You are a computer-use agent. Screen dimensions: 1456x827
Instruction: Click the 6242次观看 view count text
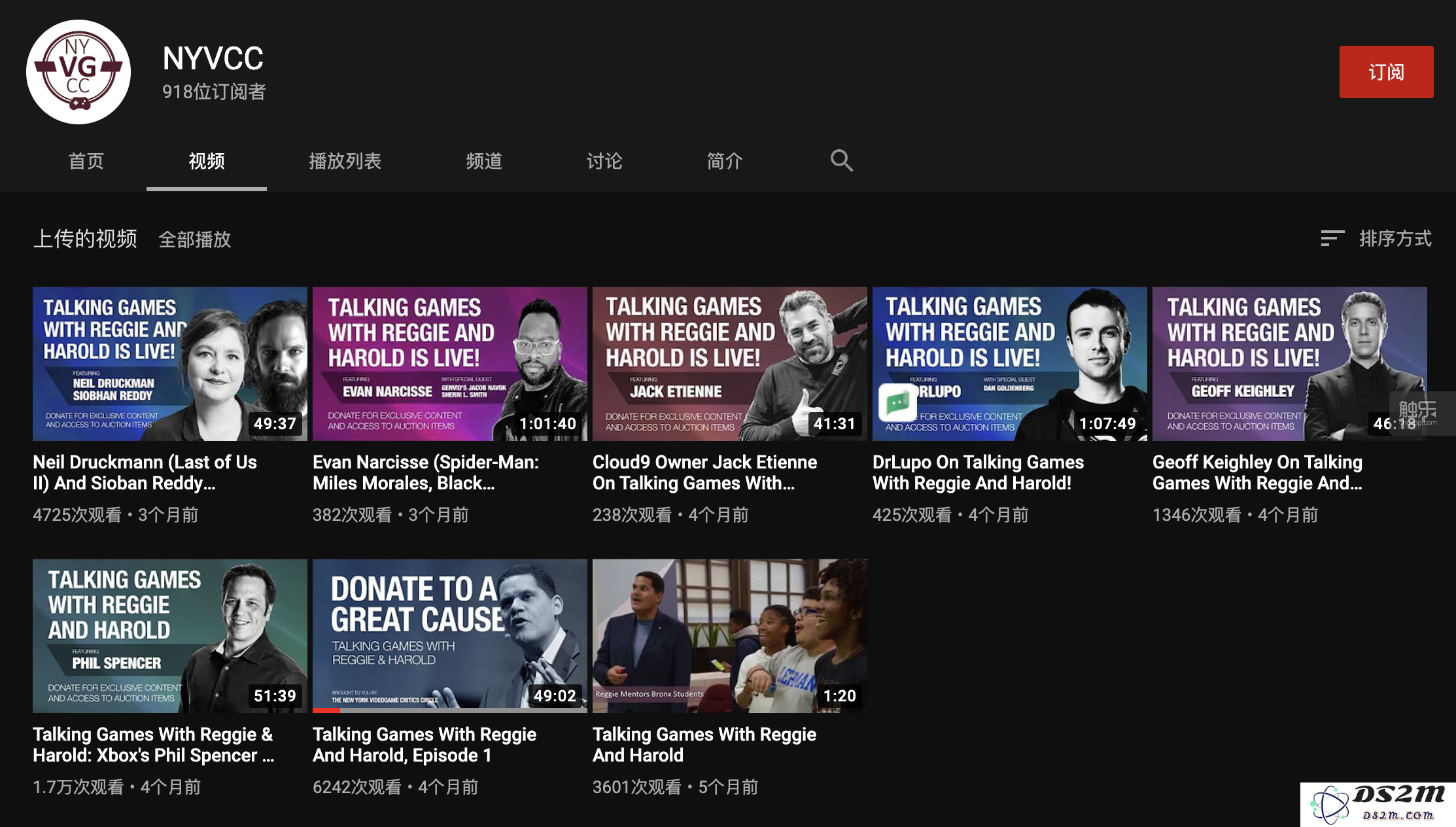(357, 787)
